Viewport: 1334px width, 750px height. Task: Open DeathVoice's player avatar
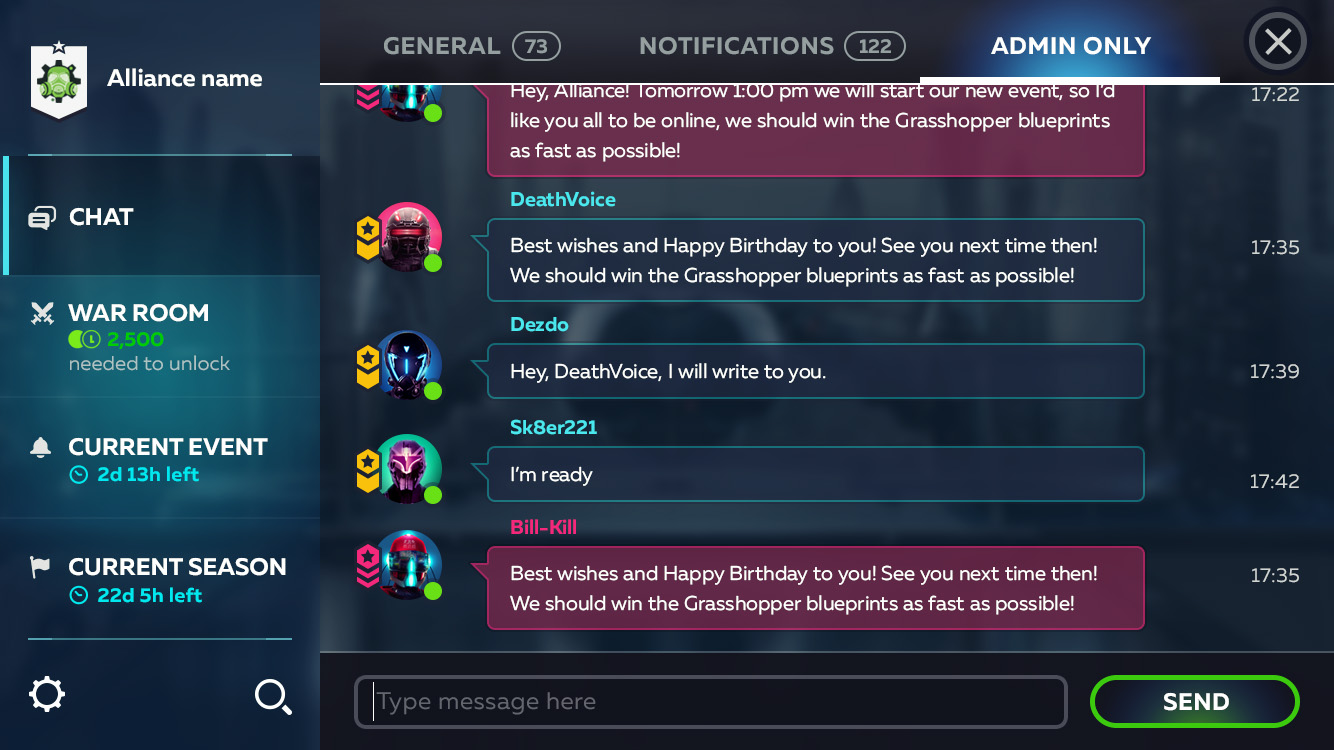(407, 237)
